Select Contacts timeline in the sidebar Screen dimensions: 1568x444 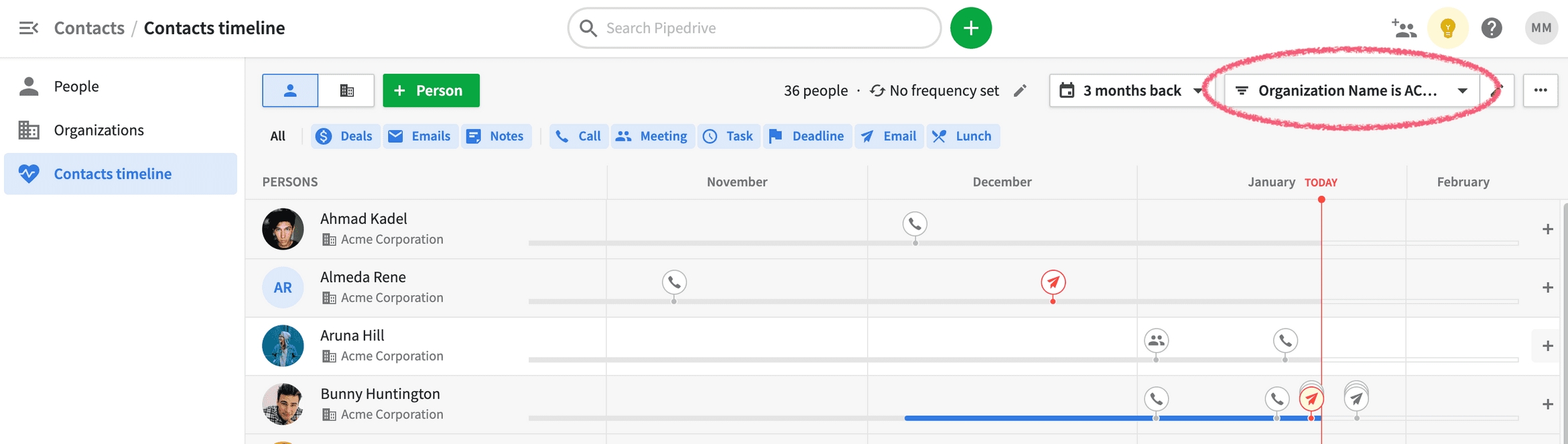(121, 174)
